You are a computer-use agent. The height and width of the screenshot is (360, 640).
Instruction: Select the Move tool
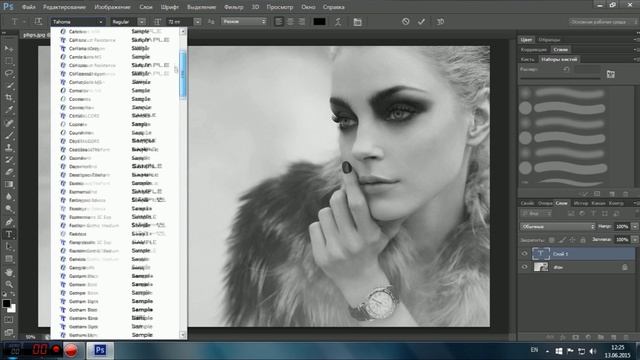[9, 49]
